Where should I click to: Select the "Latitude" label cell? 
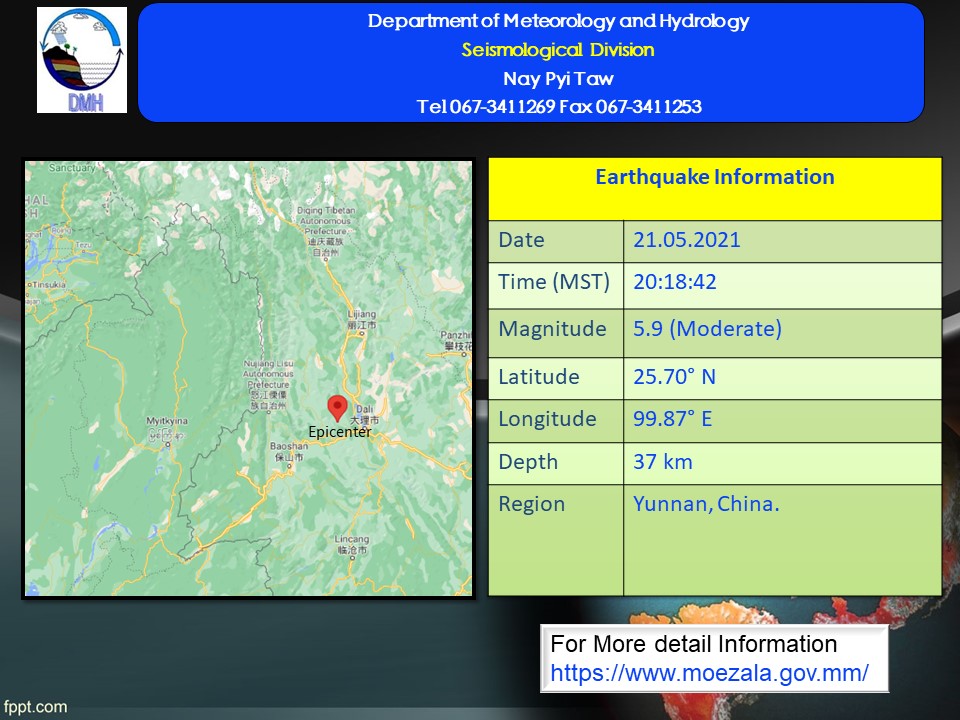(x=556, y=378)
